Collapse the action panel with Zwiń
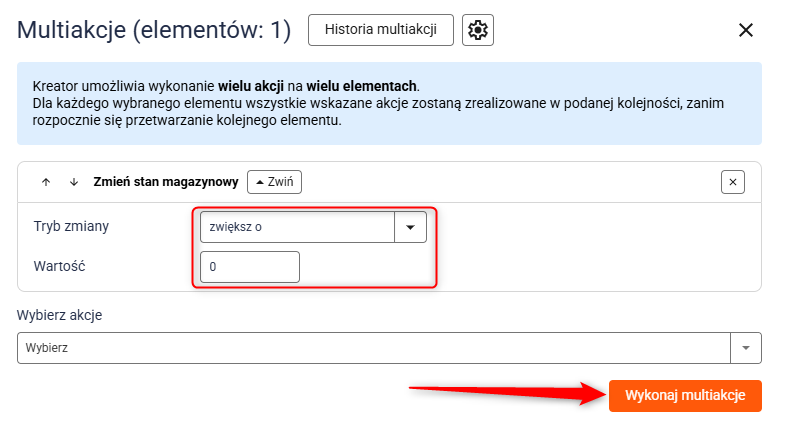 [x=275, y=182]
